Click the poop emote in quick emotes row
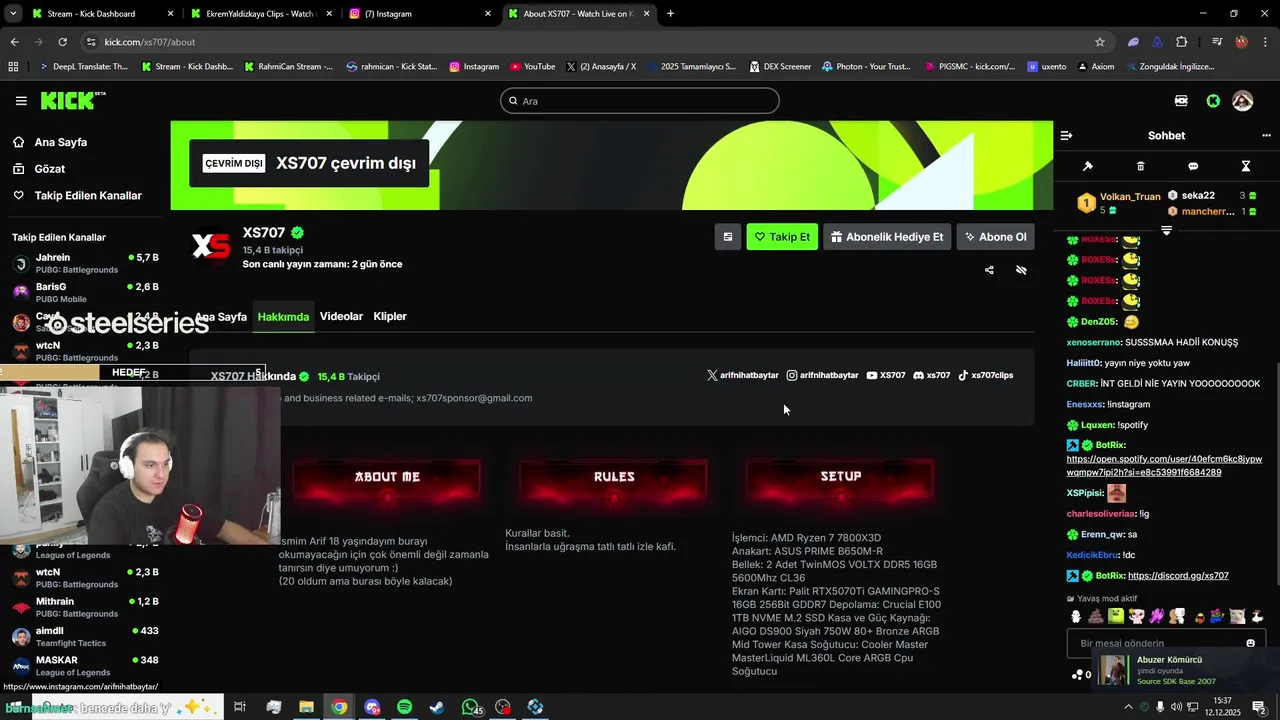 pos(1095,616)
